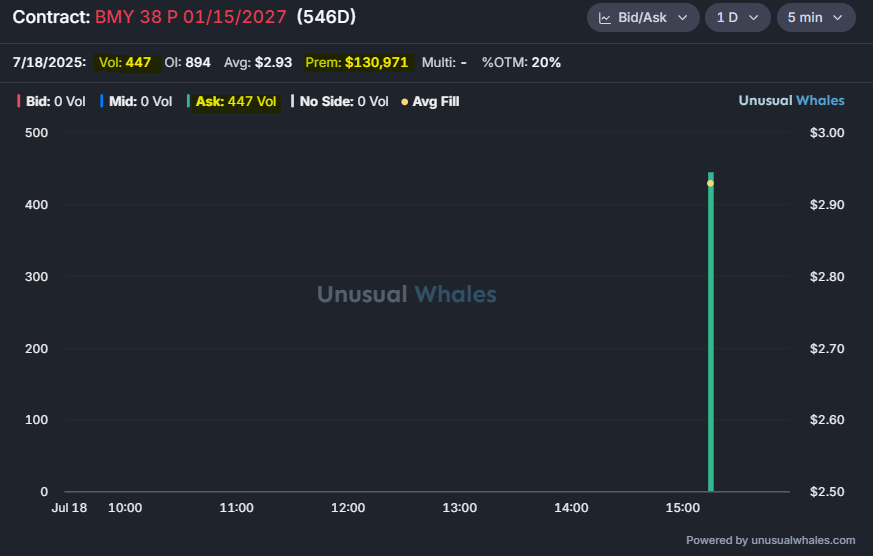The width and height of the screenshot is (873, 556).
Task: Click the Avg: $2.93 statistic
Action: (x=258, y=62)
